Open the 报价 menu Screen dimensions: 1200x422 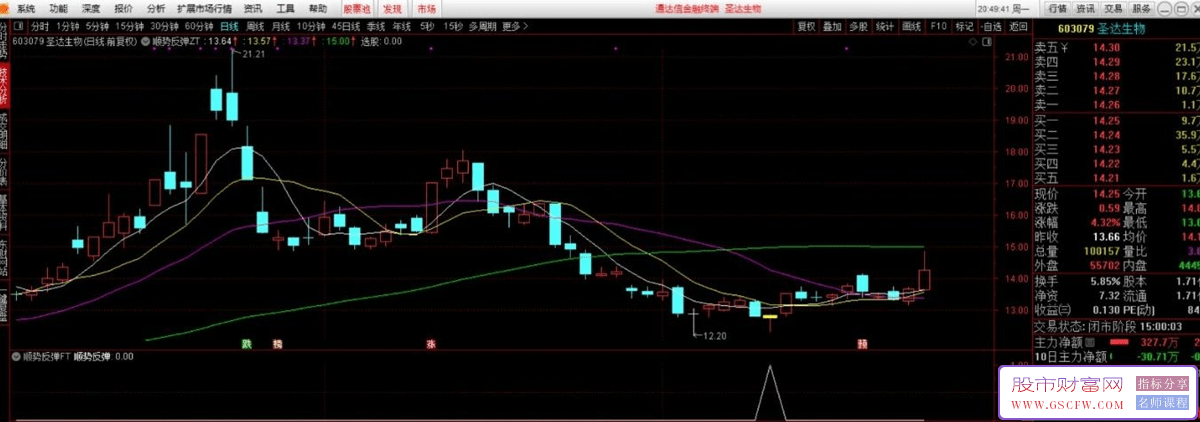(124, 7)
